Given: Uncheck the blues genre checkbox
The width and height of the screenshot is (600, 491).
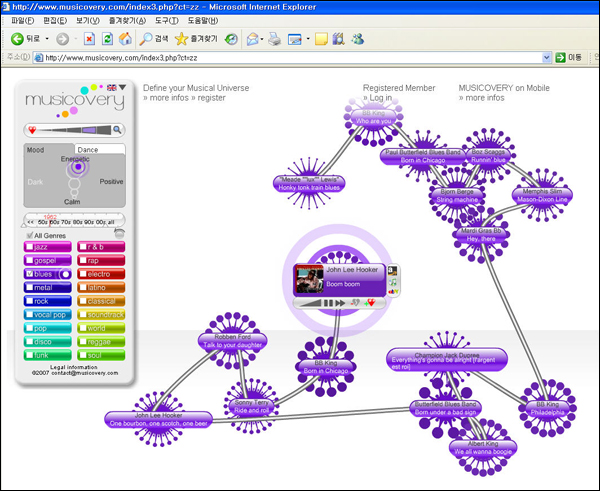Looking at the screenshot, I should (28, 273).
